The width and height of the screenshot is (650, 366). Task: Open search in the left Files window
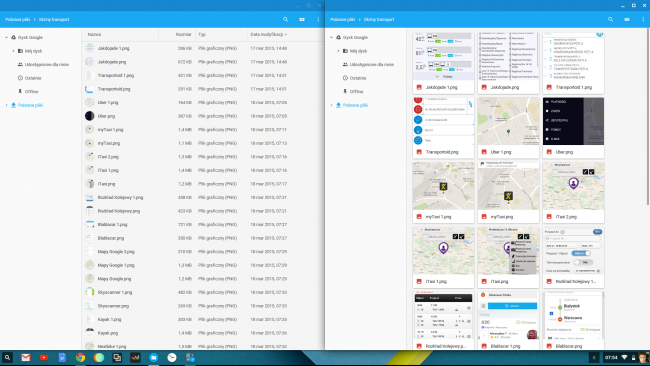[x=285, y=19]
